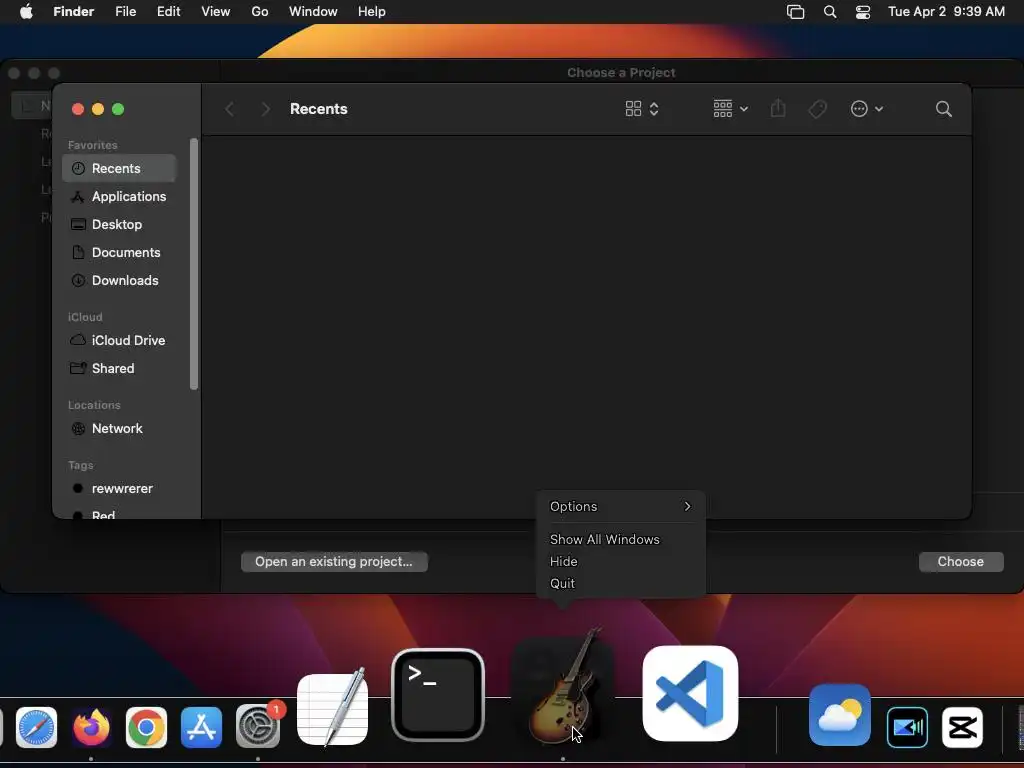Select the rewwrerer tag in sidebar
1024x768 pixels.
click(x=119, y=489)
